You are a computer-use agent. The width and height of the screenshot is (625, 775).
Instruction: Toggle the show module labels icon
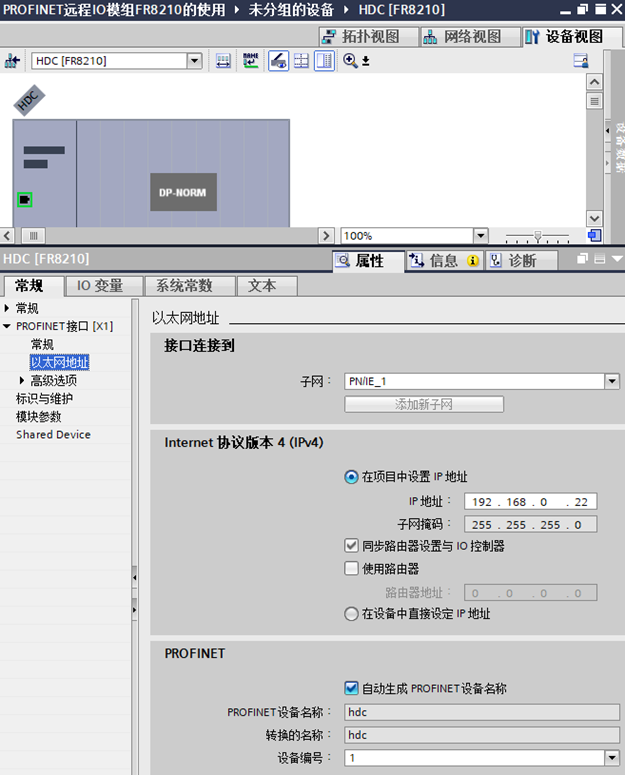coord(279,61)
